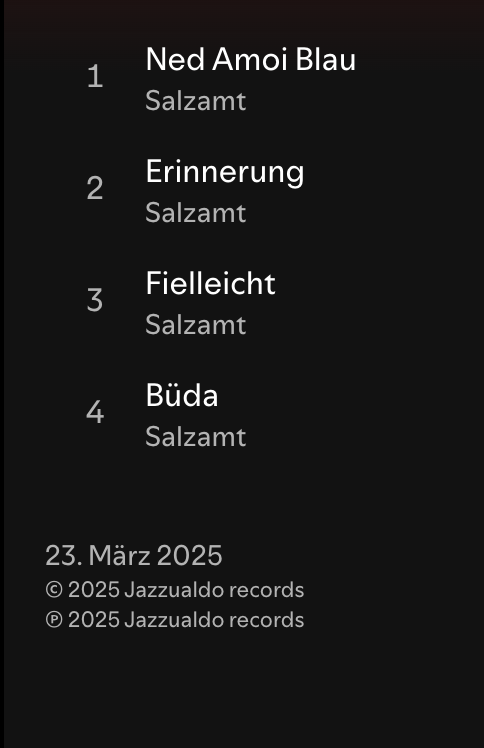Click the year 2025 after the © symbol
Viewport: 484px width, 748px height.
click(x=93, y=590)
